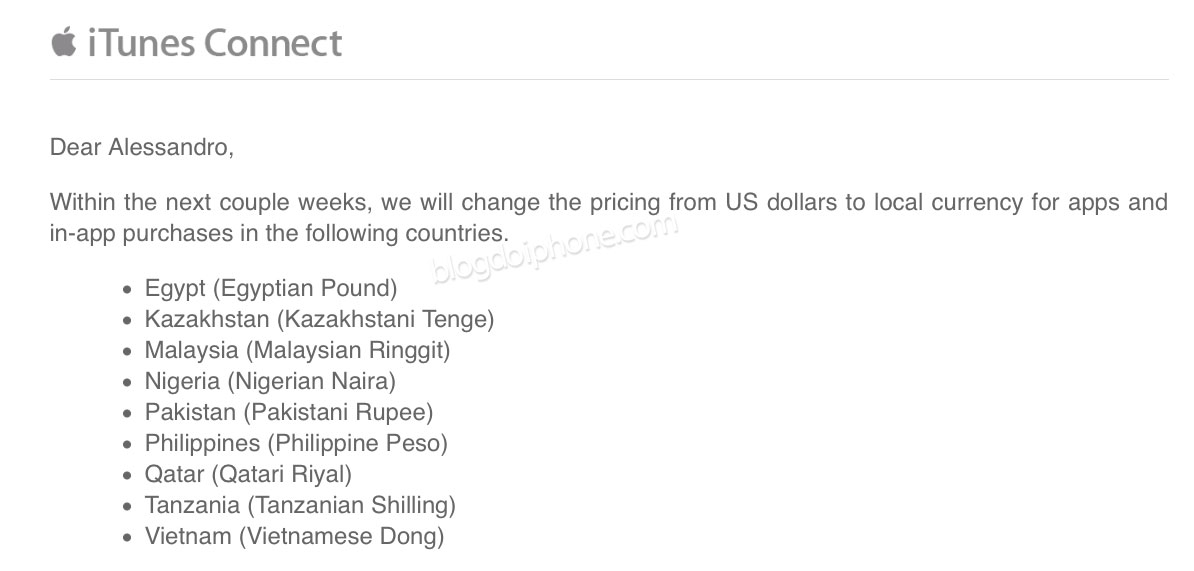
Task: Click the Apple logo icon
Action: [64, 41]
